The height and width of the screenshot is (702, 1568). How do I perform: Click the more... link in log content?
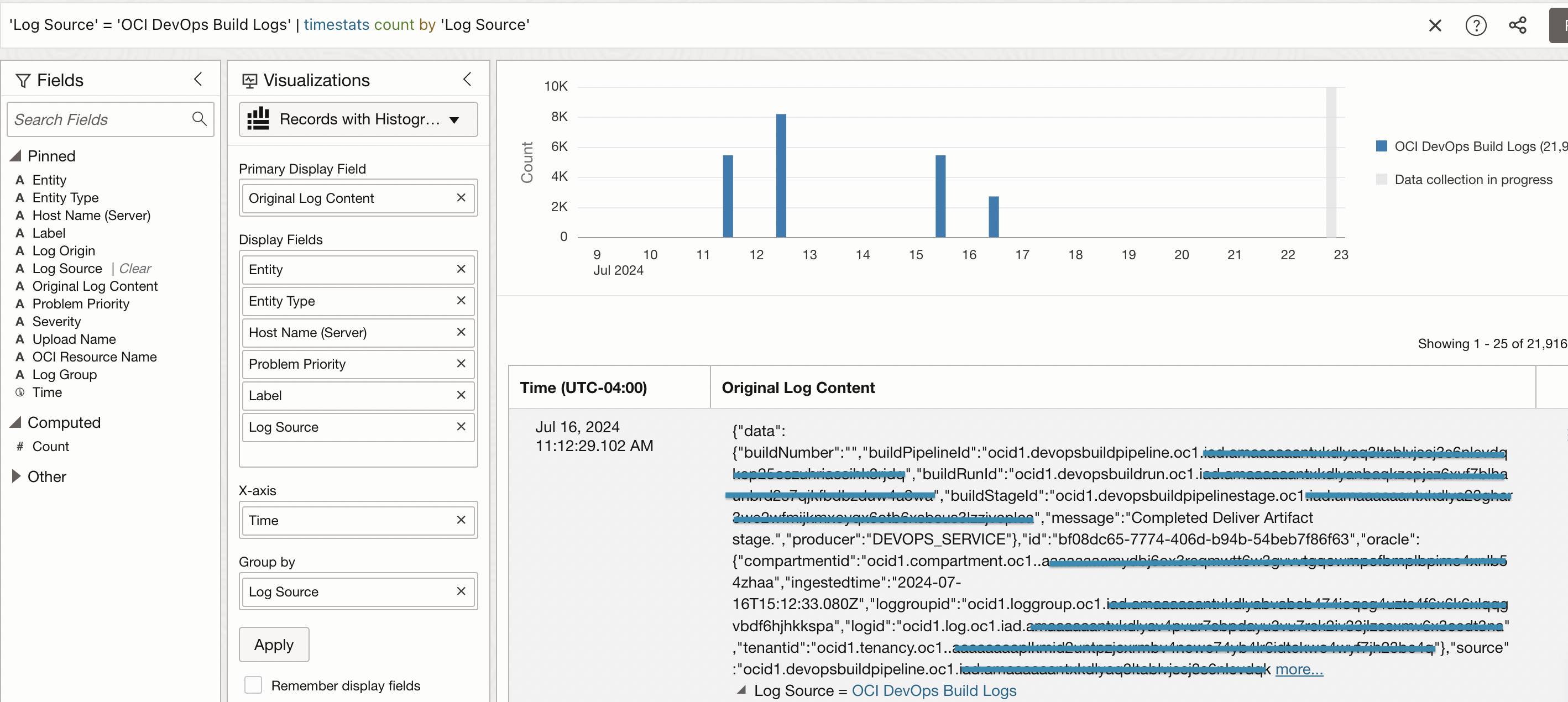1298,669
